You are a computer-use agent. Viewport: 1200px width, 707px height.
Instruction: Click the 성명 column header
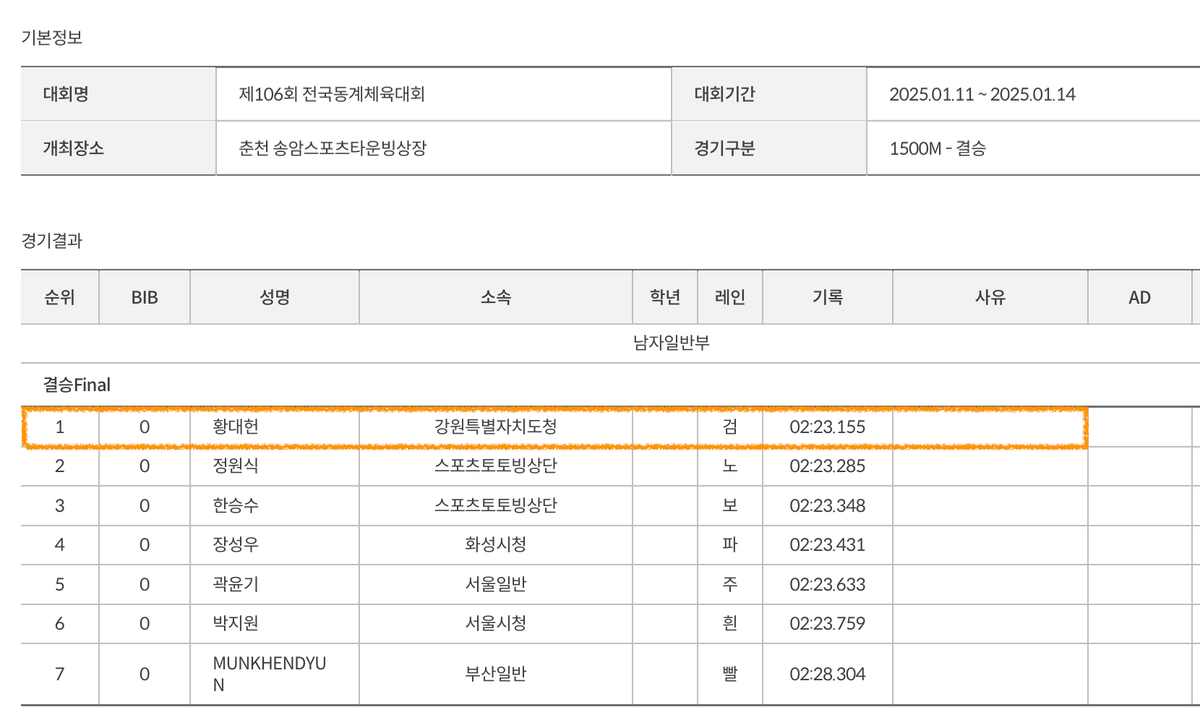pyautogui.click(x=273, y=297)
